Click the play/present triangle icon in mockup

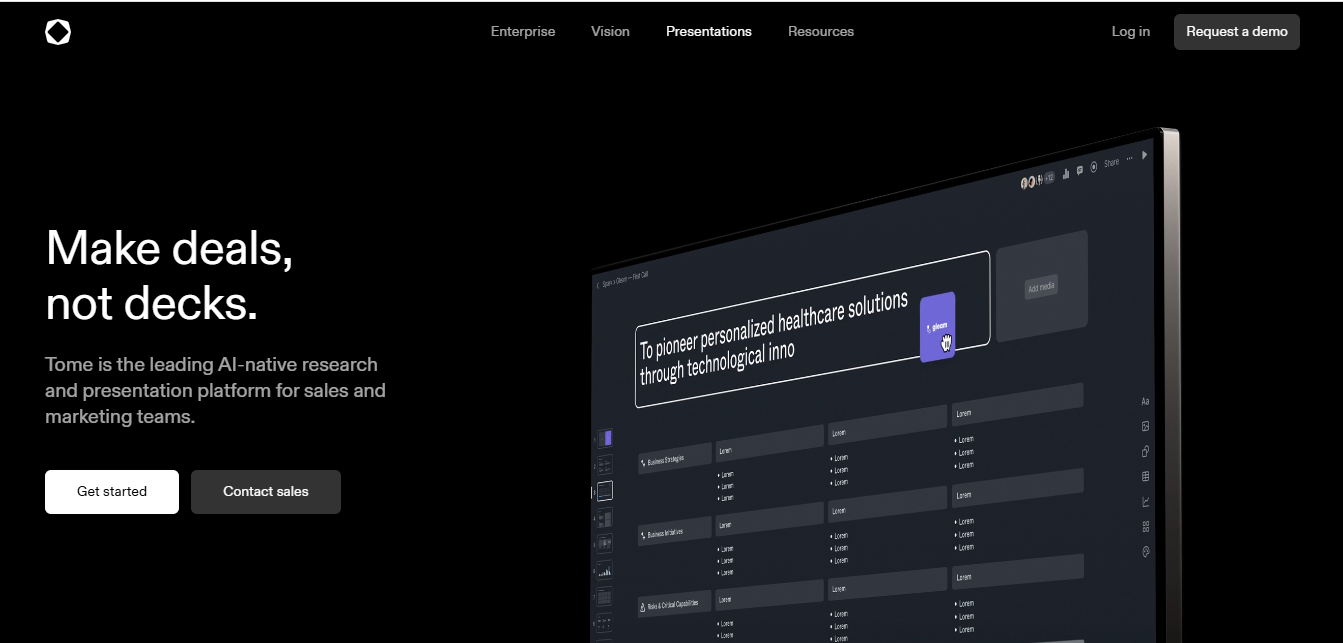pos(1144,155)
